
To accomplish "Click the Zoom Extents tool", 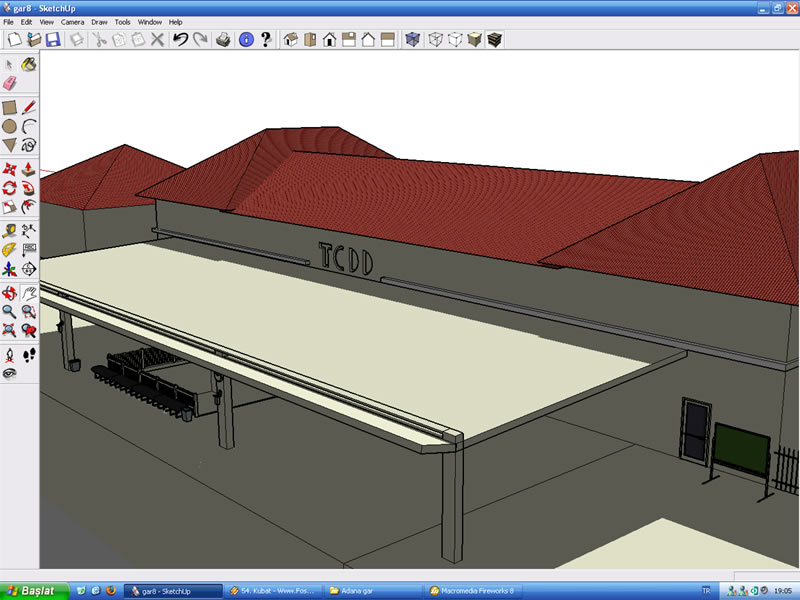I will click(9, 330).
